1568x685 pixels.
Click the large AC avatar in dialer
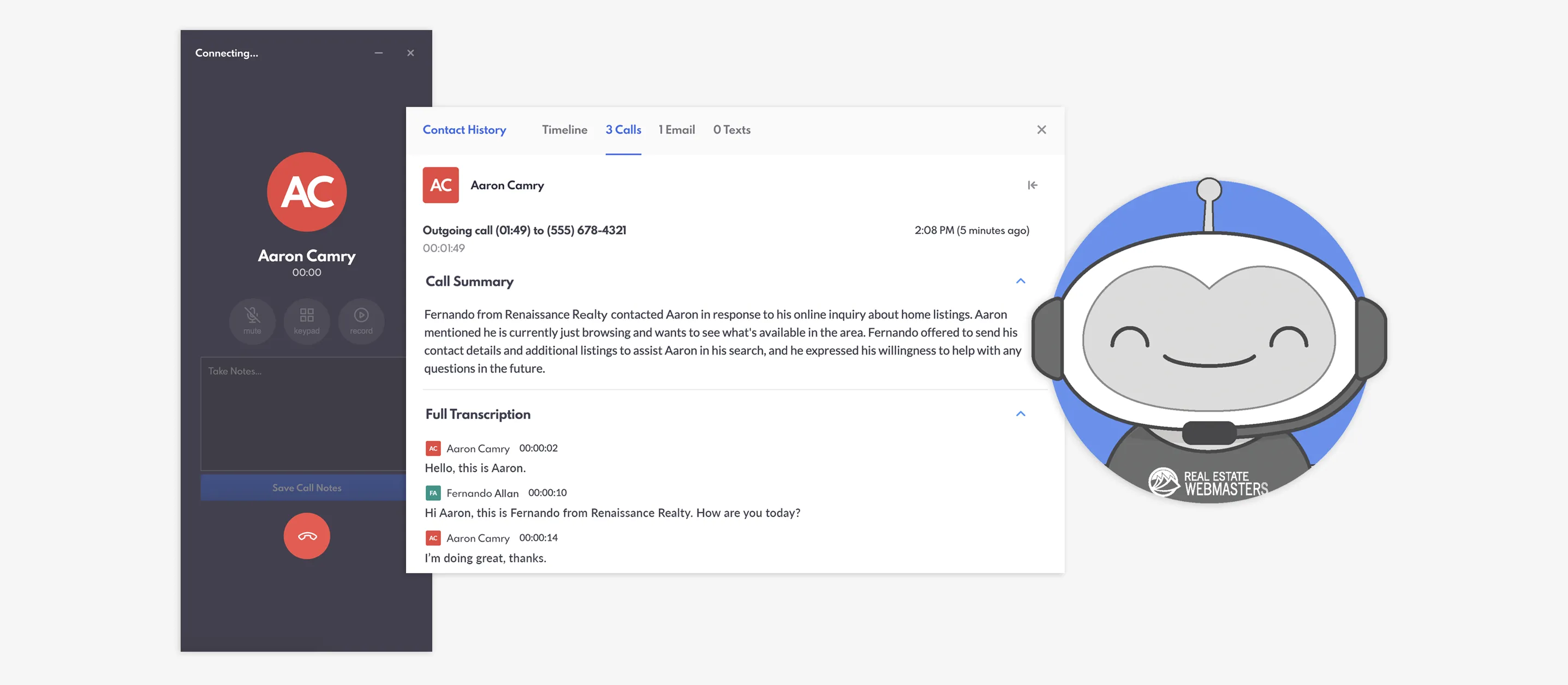coord(306,191)
